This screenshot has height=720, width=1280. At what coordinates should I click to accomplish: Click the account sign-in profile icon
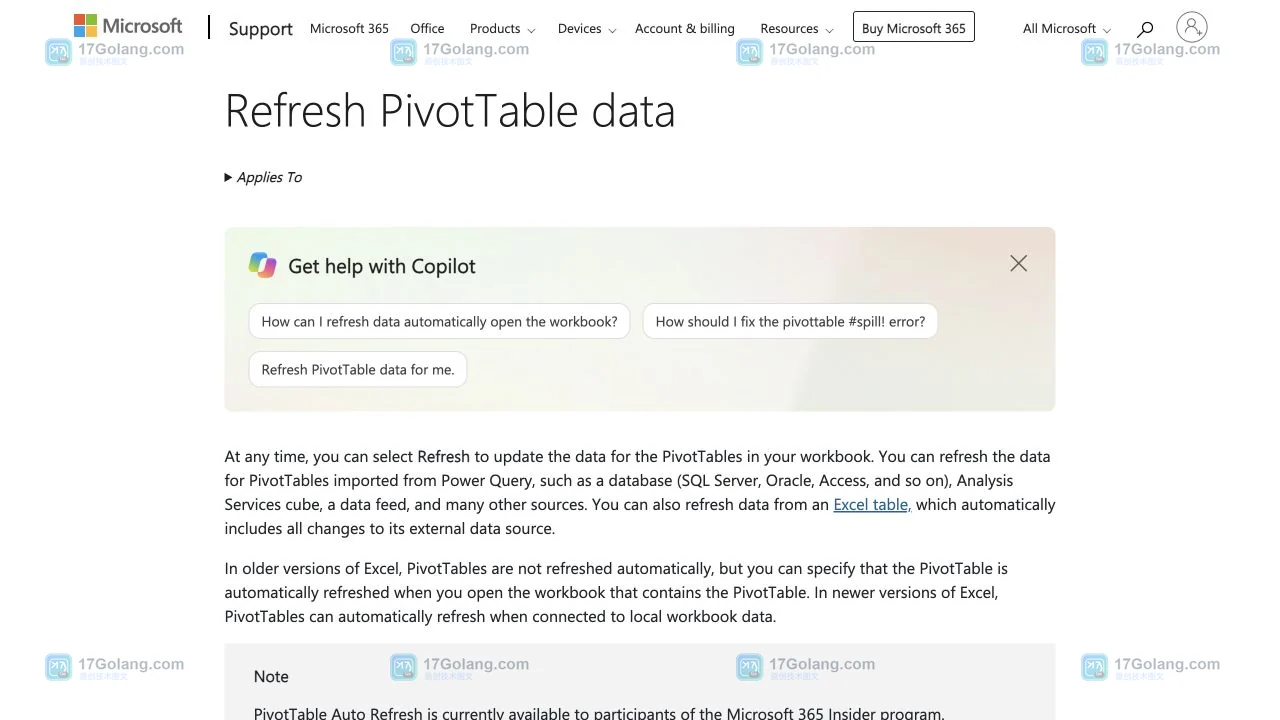(x=1192, y=27)
